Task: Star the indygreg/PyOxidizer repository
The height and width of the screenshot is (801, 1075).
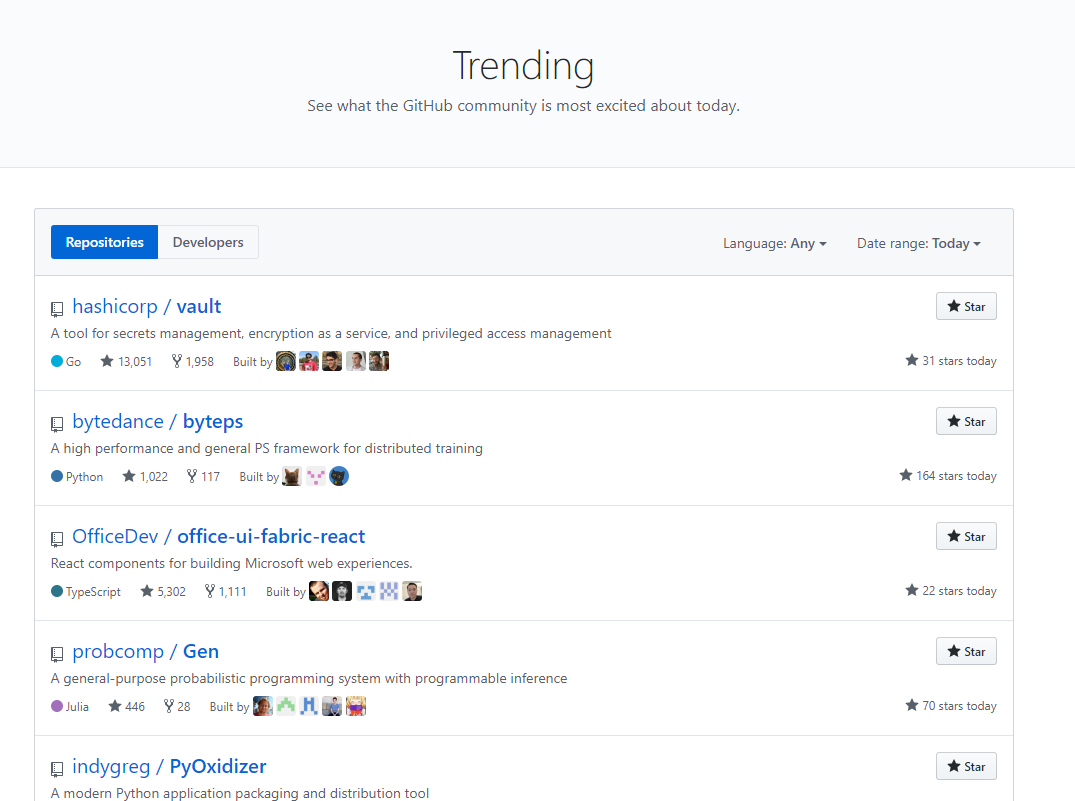Action: click(966, 767)
